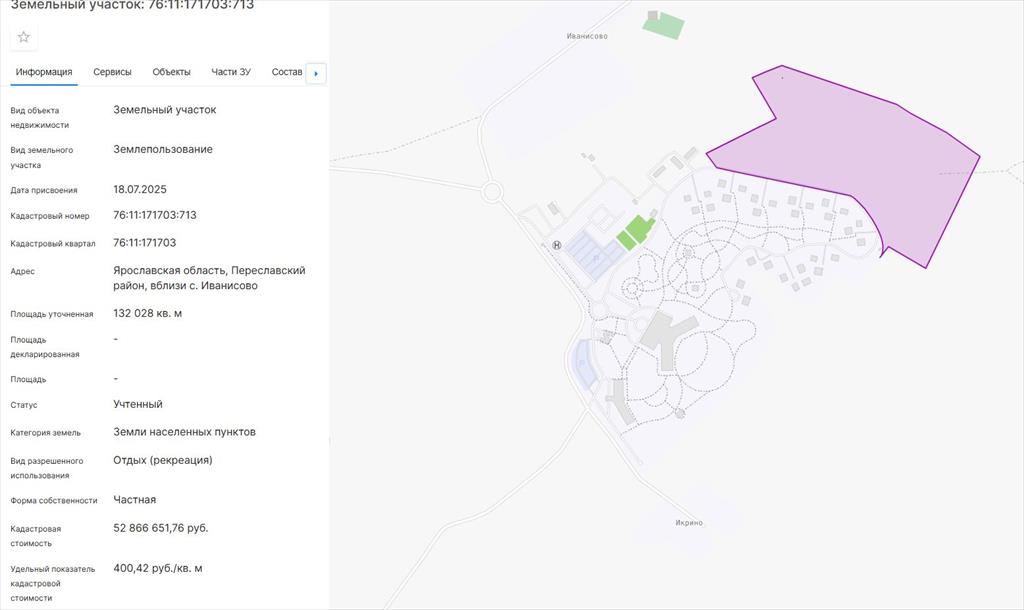Click the small blue parking area on the southwest road
Image resolution: width=1024 pixels, height=610 pixels.
[x=583, y=362]
